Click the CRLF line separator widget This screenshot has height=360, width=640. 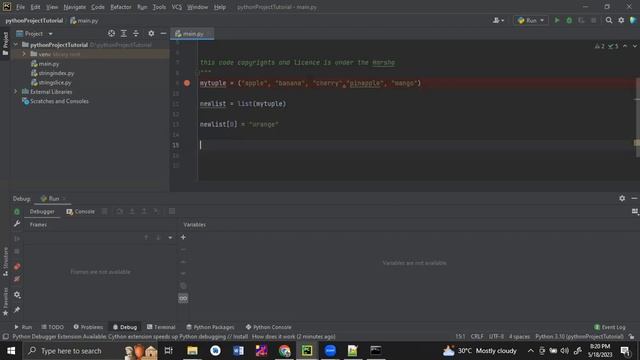[x=477, y=337]
